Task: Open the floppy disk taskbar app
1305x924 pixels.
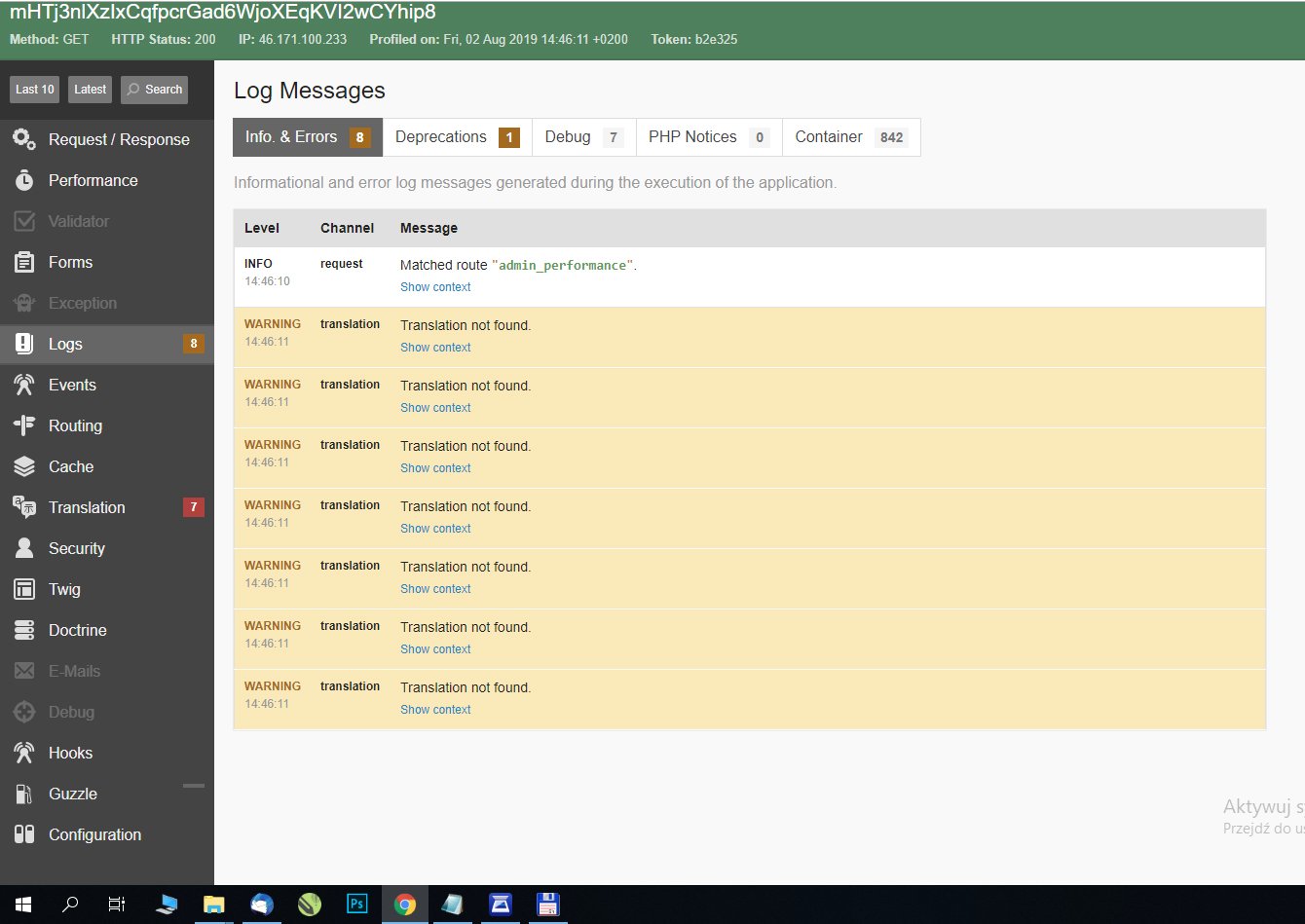Action: pyautogui.click(x=548, y=905)
